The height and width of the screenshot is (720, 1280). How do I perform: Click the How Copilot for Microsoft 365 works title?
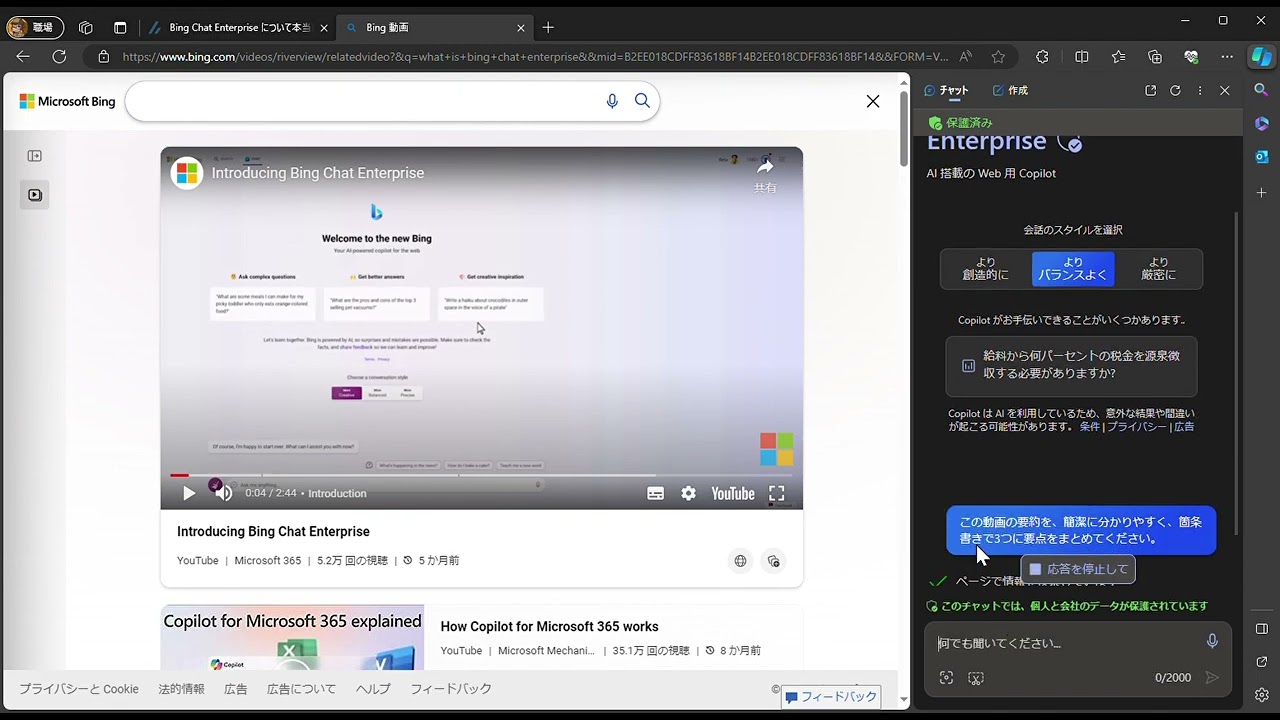tap(549, 627)
